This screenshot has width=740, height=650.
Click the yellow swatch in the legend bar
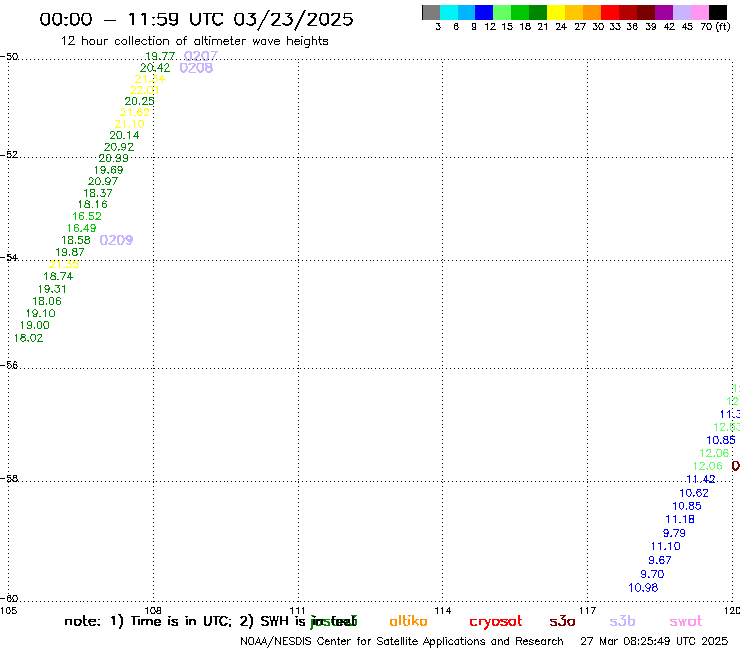(x=556, y=12)
